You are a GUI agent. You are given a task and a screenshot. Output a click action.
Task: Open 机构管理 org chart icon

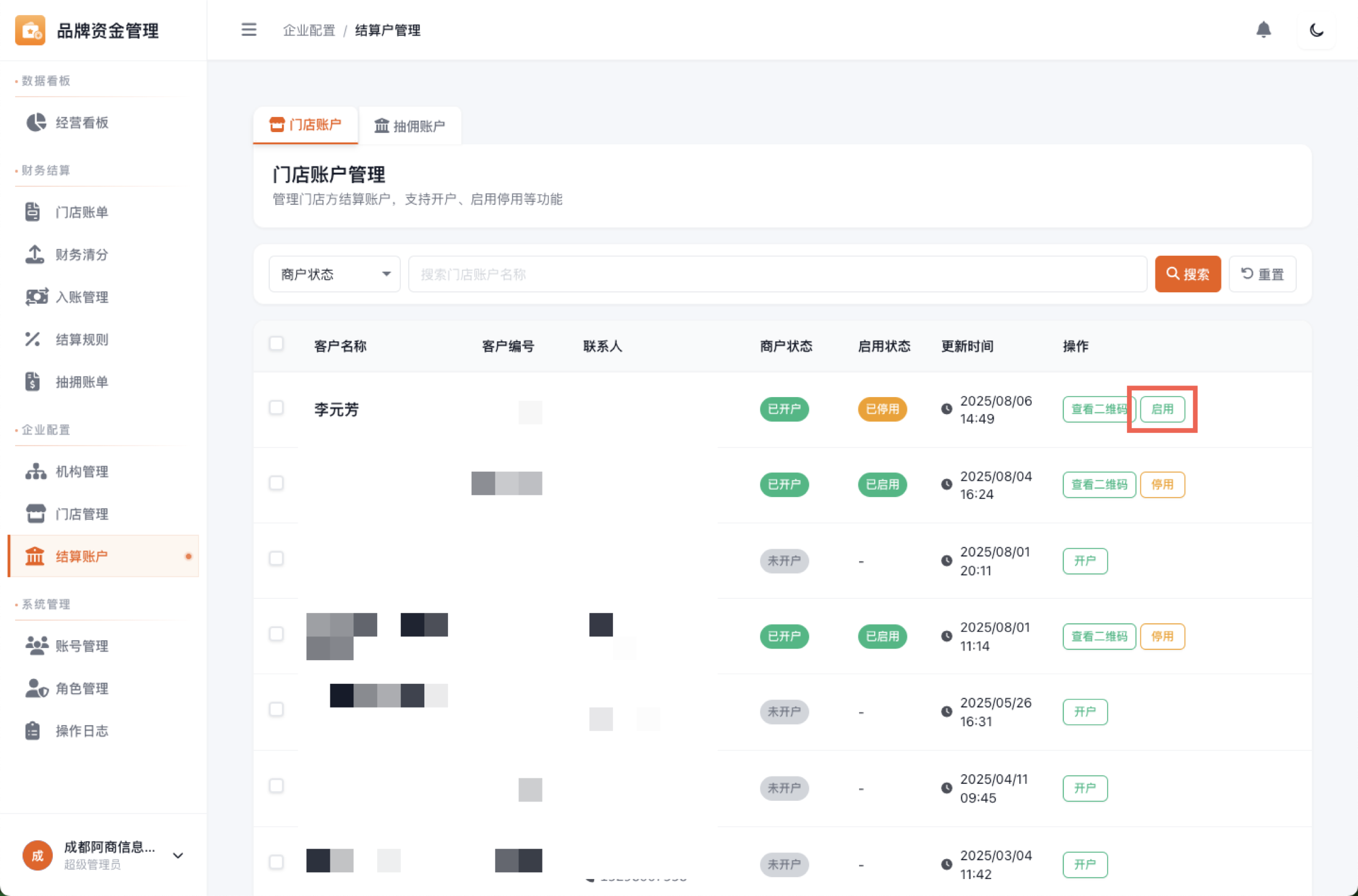click(36, 472)
